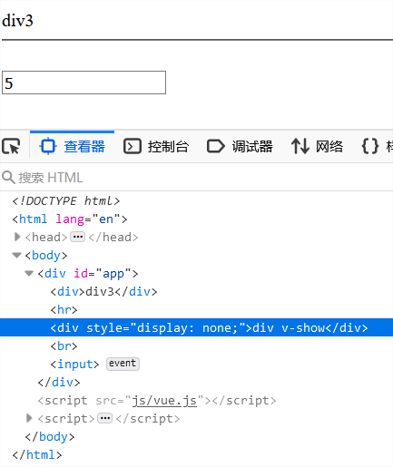The height and width of the screenshot is (467, 393).
Task: Select the <html lang="en"> node
Action: 70,219
